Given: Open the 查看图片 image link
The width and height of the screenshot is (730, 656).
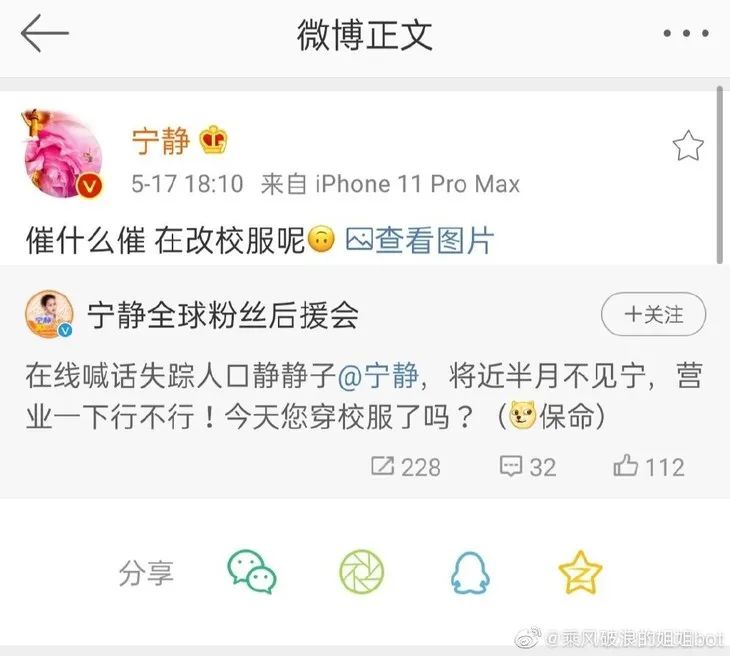Looking at the screenshot, I should pyautogui.click(x=419, y=241).
